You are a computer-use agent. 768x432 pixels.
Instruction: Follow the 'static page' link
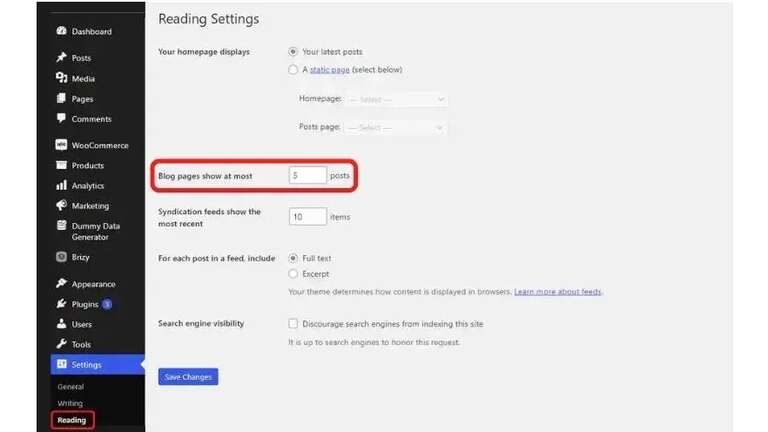[330, 70]
